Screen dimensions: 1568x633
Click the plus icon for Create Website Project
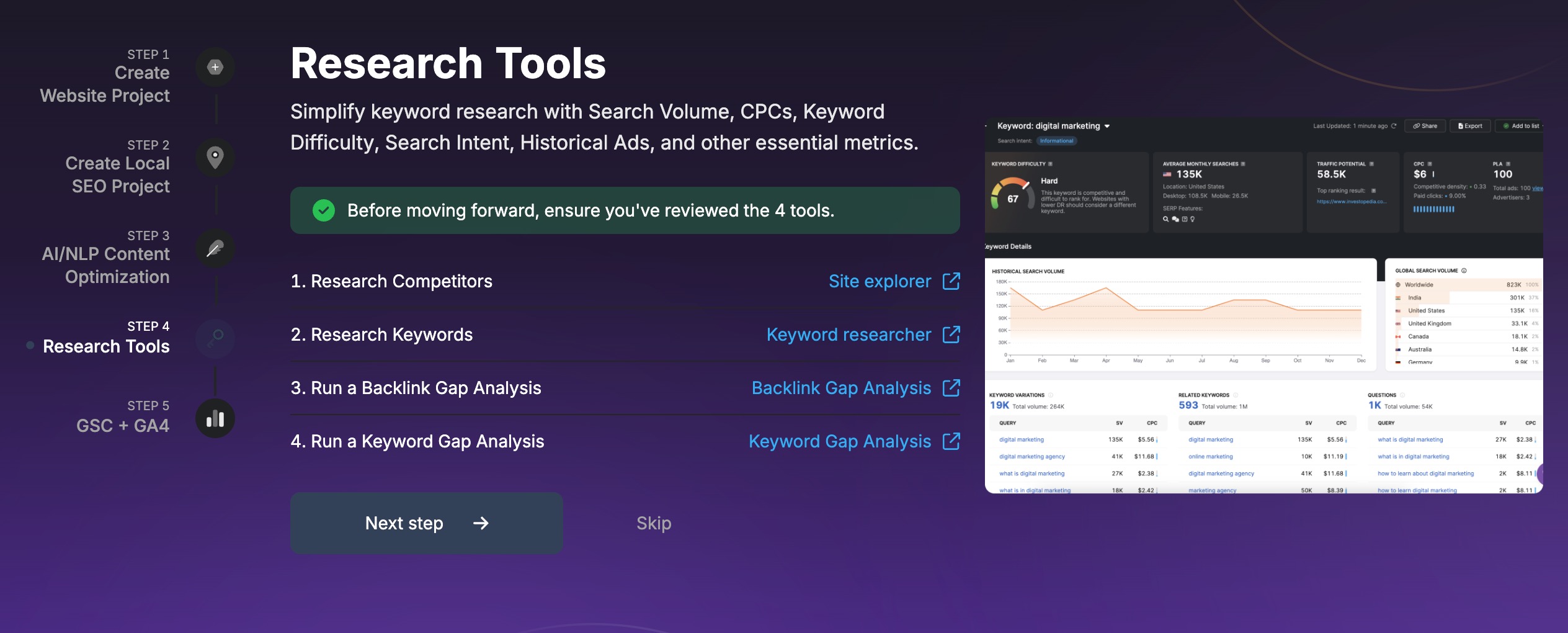(215, 66)
